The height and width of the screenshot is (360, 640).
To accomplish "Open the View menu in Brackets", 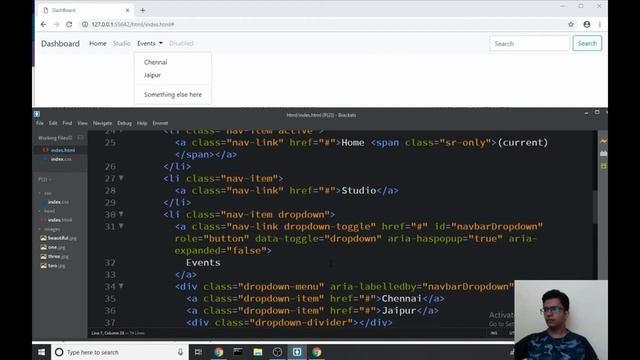I will click(x=82, y=123).
